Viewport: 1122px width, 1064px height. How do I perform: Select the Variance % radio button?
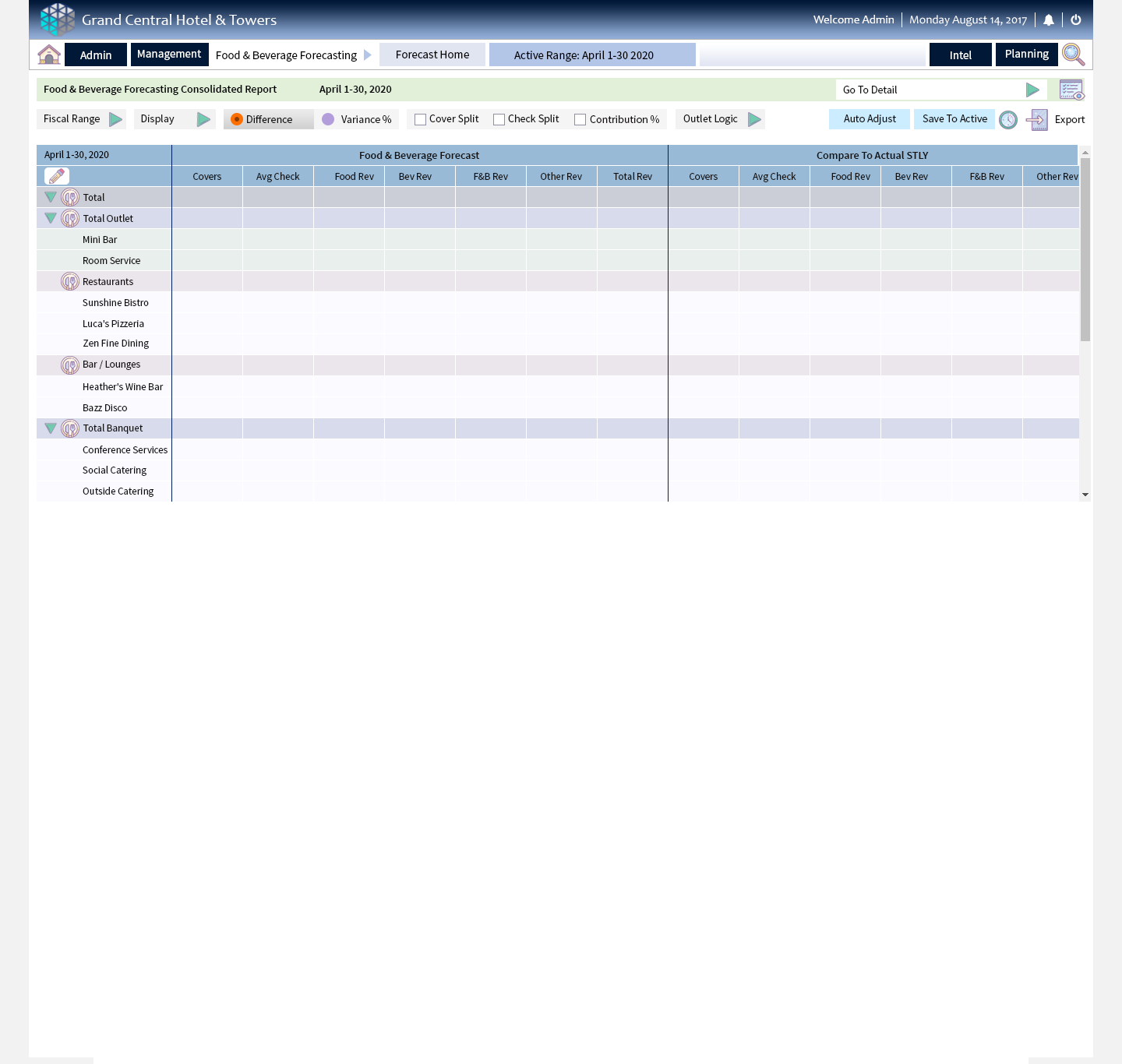coord(328,119)
